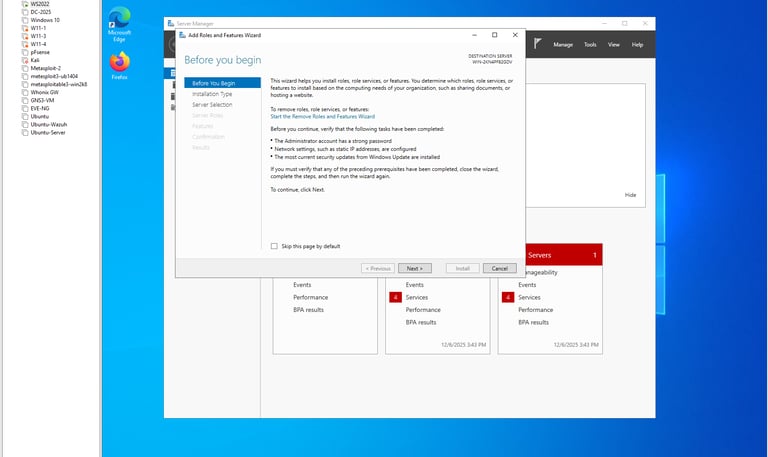Click Hide in Server Manager welcome panel

point(630,195)
